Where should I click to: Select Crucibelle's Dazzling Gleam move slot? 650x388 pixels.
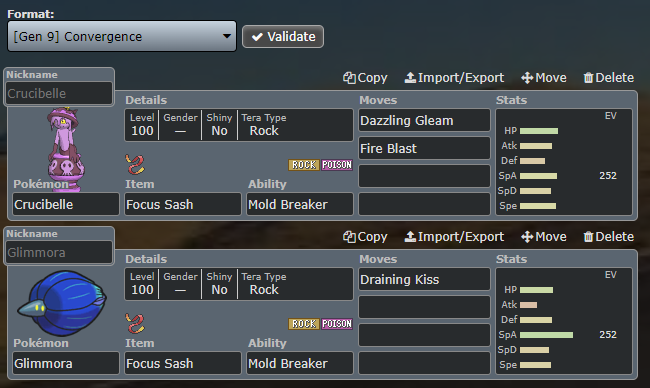click(424, 120)
